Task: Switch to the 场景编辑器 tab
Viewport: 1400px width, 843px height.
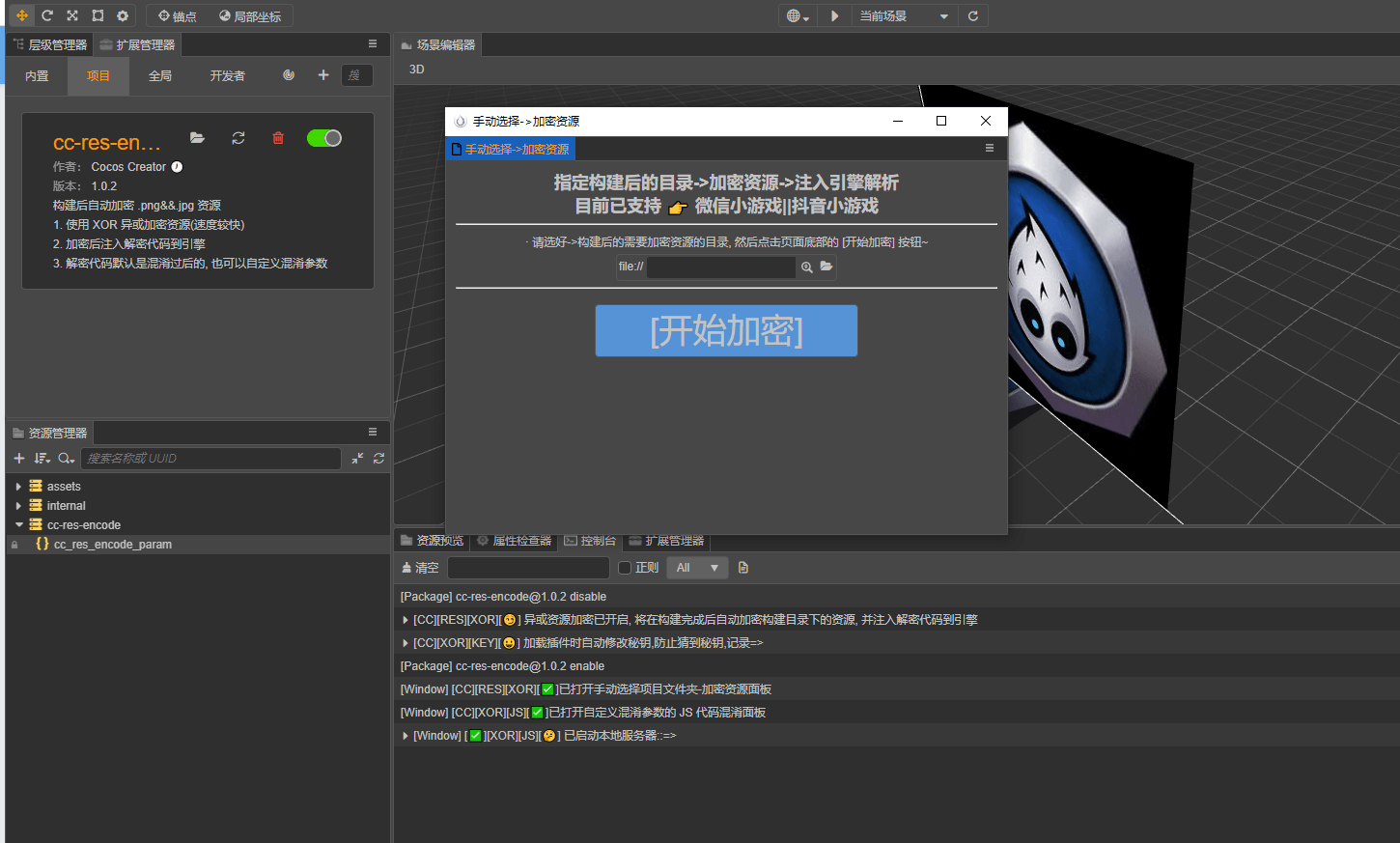Action: coord(437,44)
